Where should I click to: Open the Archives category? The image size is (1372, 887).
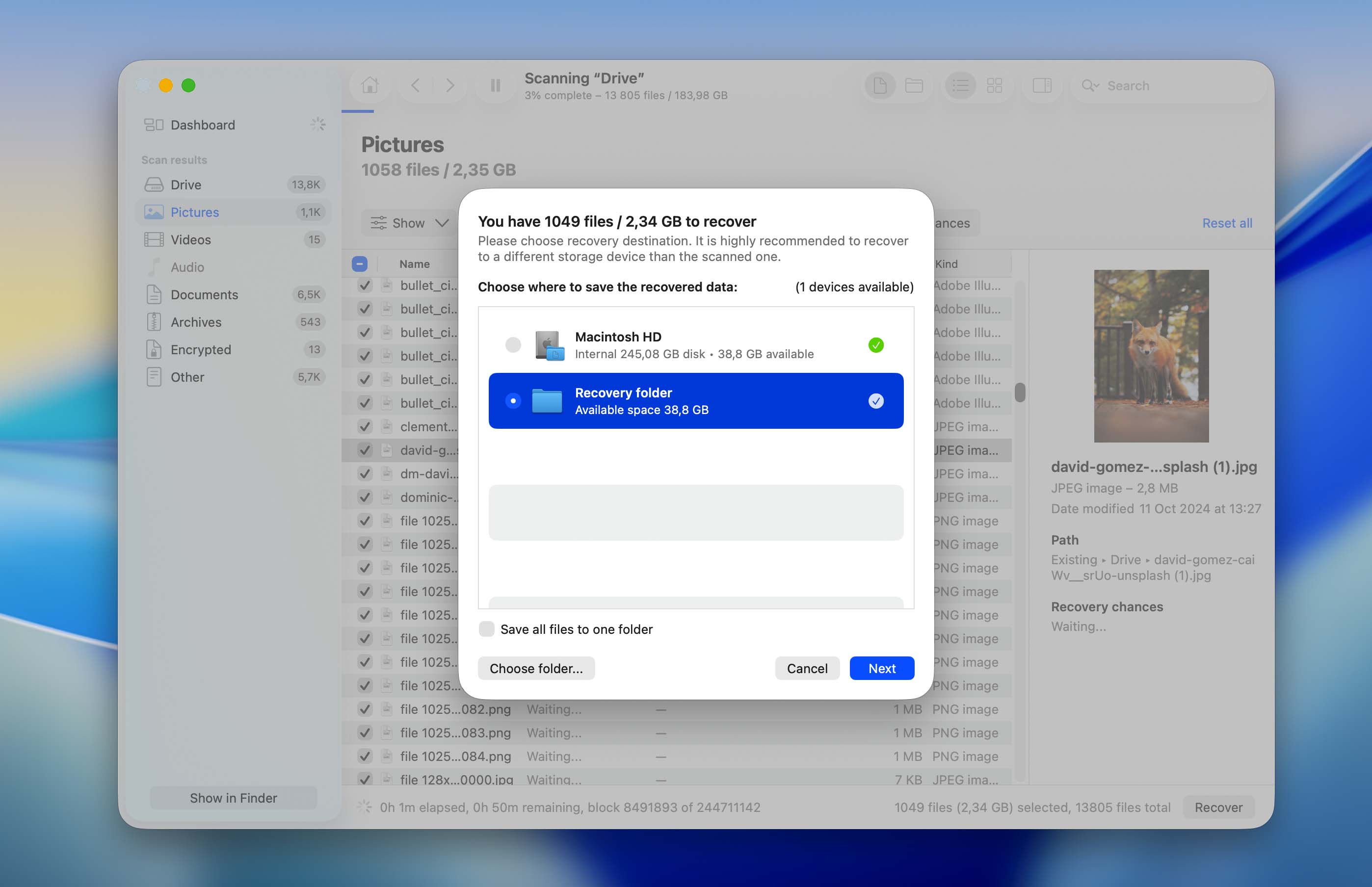pyautogui.click(x=233, y=322)
